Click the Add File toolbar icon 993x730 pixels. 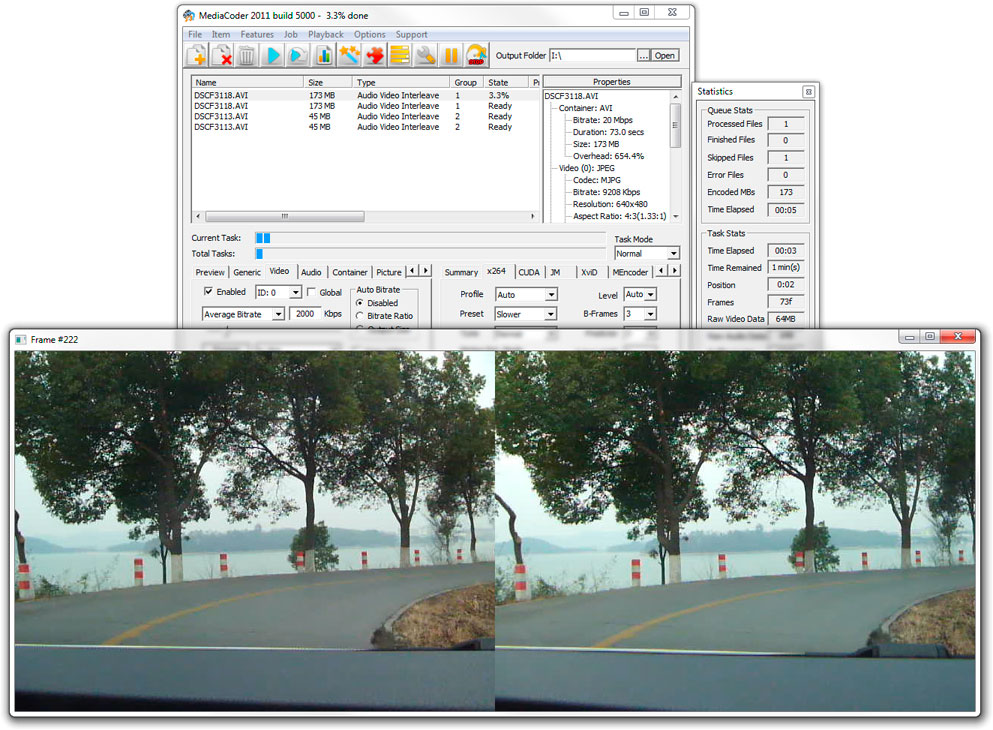coord(197,56)
